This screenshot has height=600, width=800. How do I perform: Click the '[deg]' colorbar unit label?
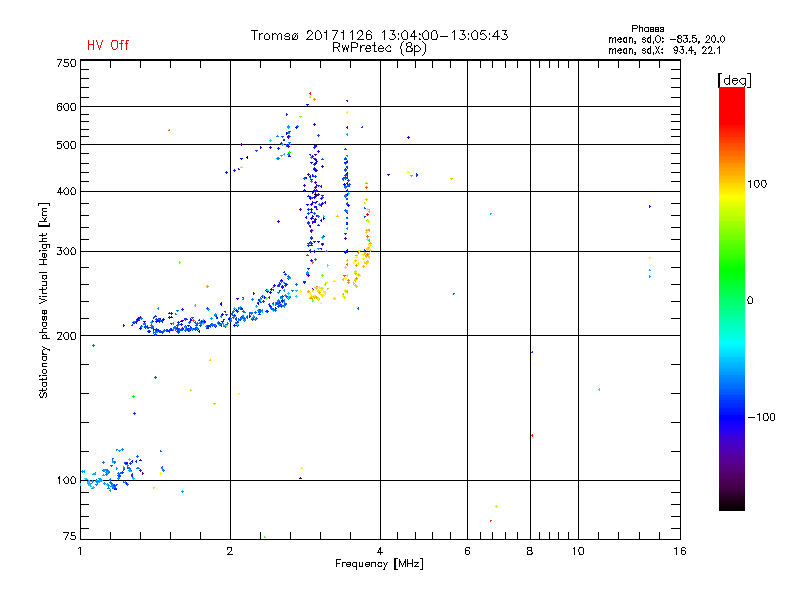tap(734, 80)
